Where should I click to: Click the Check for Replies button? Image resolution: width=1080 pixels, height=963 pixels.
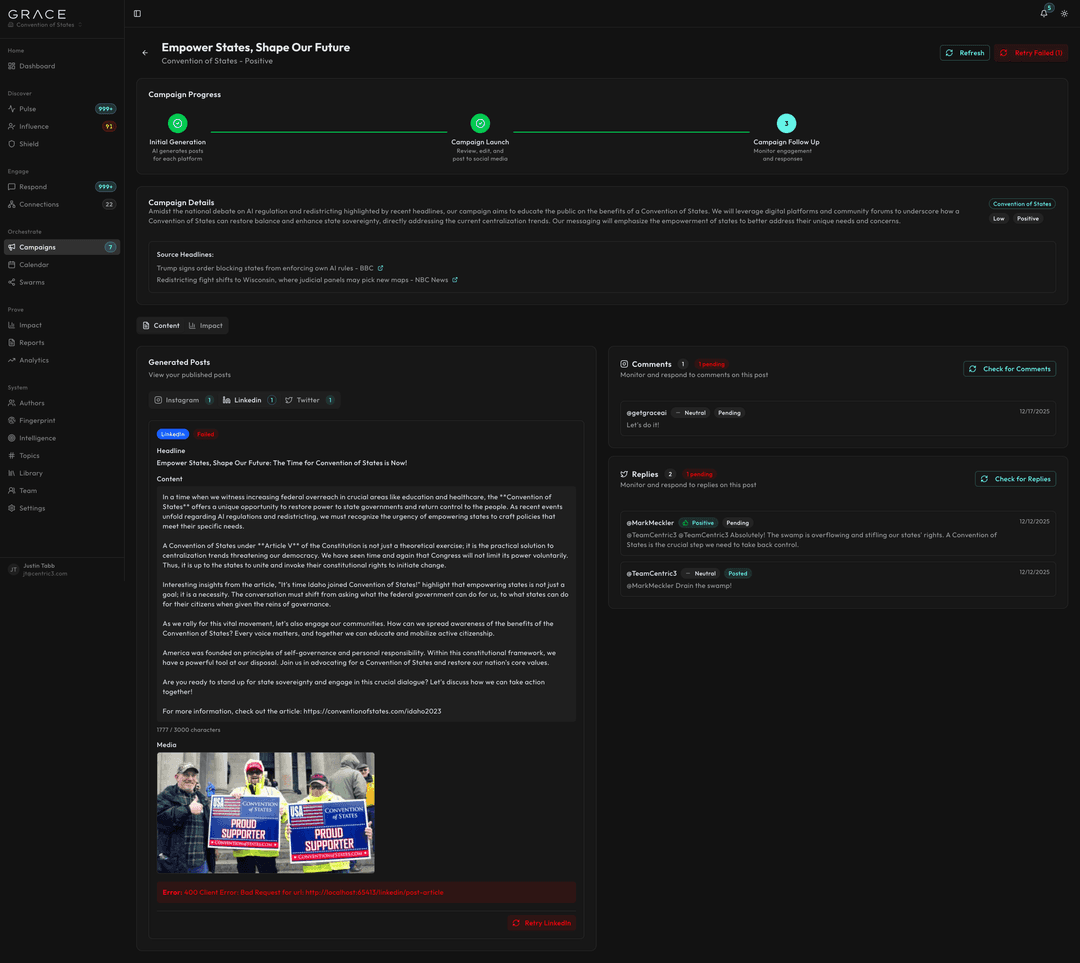(1015, 478)
